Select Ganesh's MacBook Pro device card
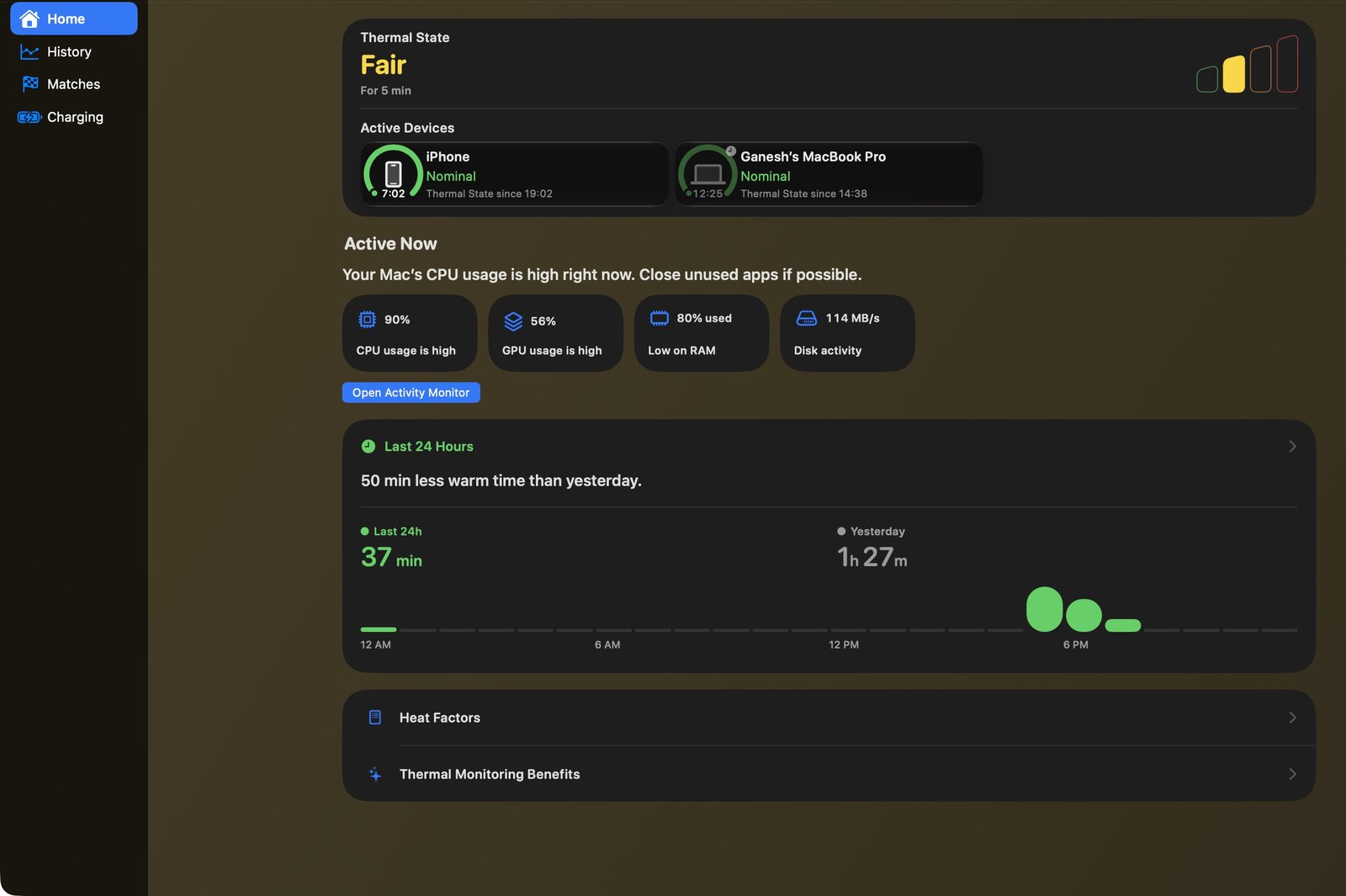Viewport: 1346px width, 896px height. [829, 174]
